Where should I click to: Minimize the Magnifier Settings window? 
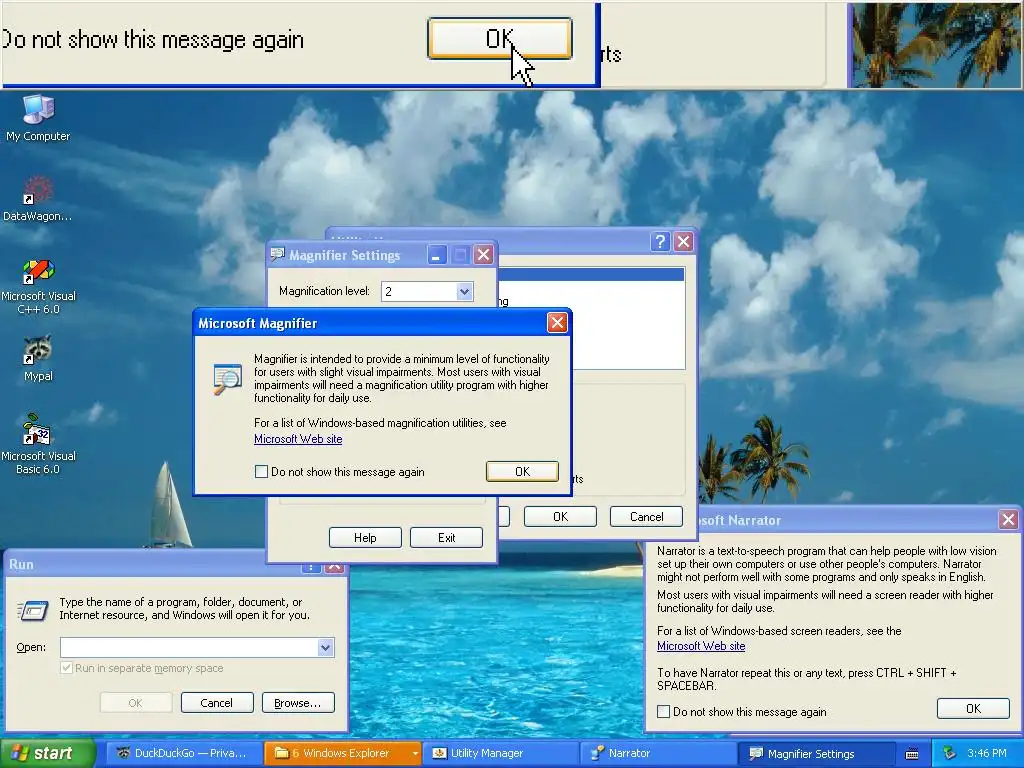437,255
